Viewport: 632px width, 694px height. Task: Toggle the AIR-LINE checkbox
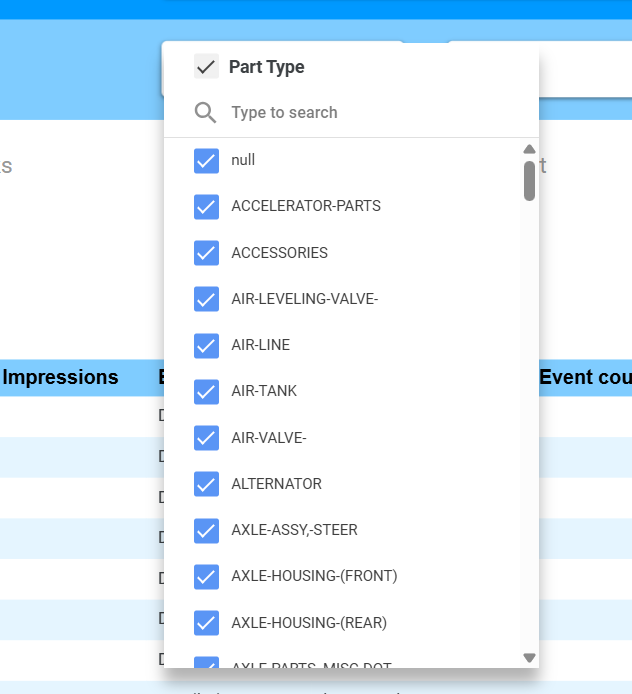206,345
